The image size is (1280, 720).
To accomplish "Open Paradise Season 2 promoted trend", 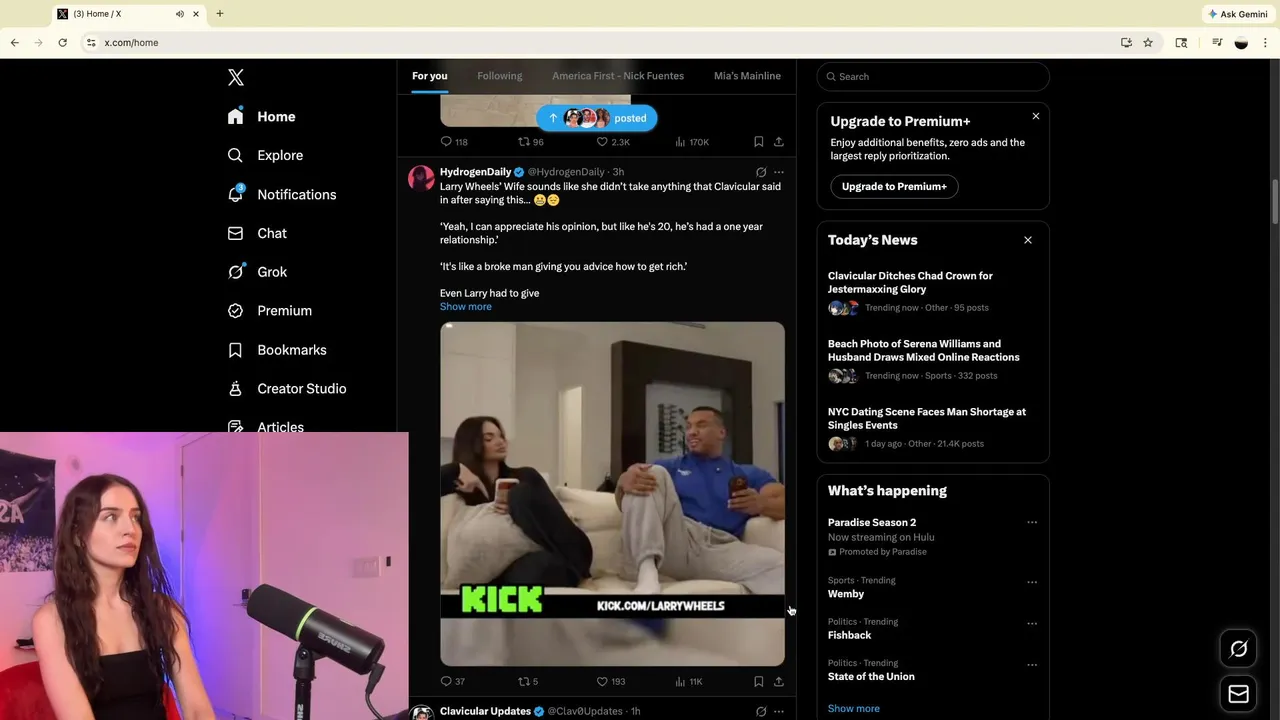I will click(872, 522).
